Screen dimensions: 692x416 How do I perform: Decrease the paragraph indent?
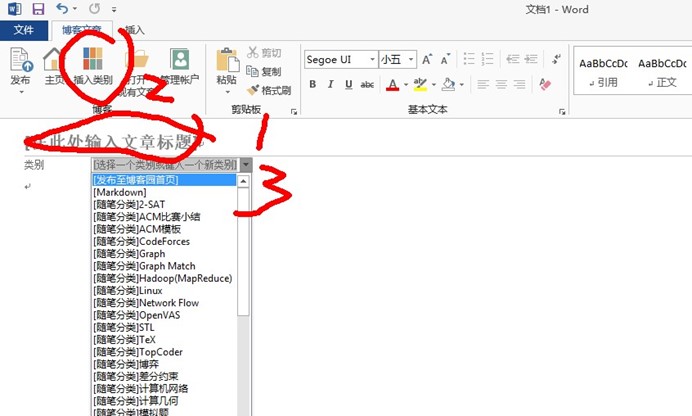513,59
